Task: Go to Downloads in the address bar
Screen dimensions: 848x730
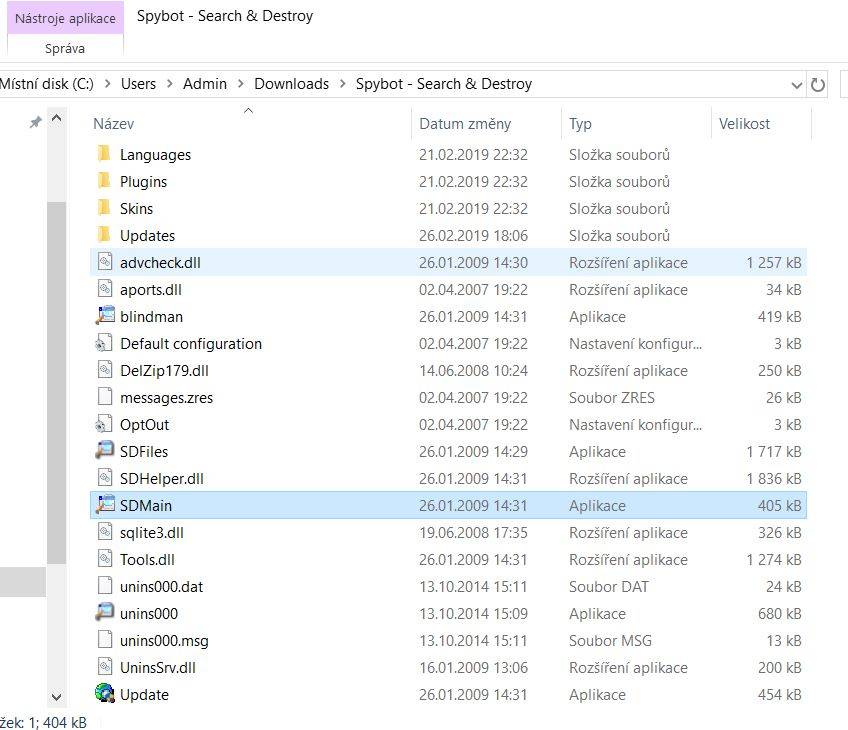Action: point(292,84)
